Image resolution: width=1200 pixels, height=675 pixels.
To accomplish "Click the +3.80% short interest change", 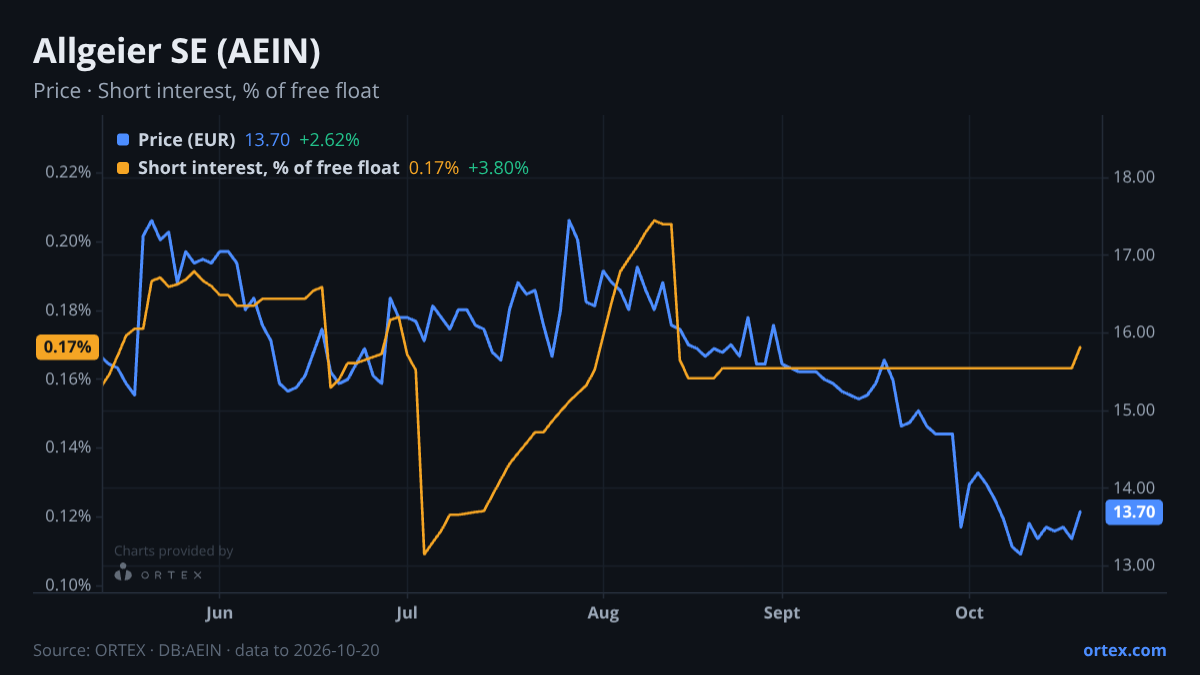I will (x=498, y=168).
